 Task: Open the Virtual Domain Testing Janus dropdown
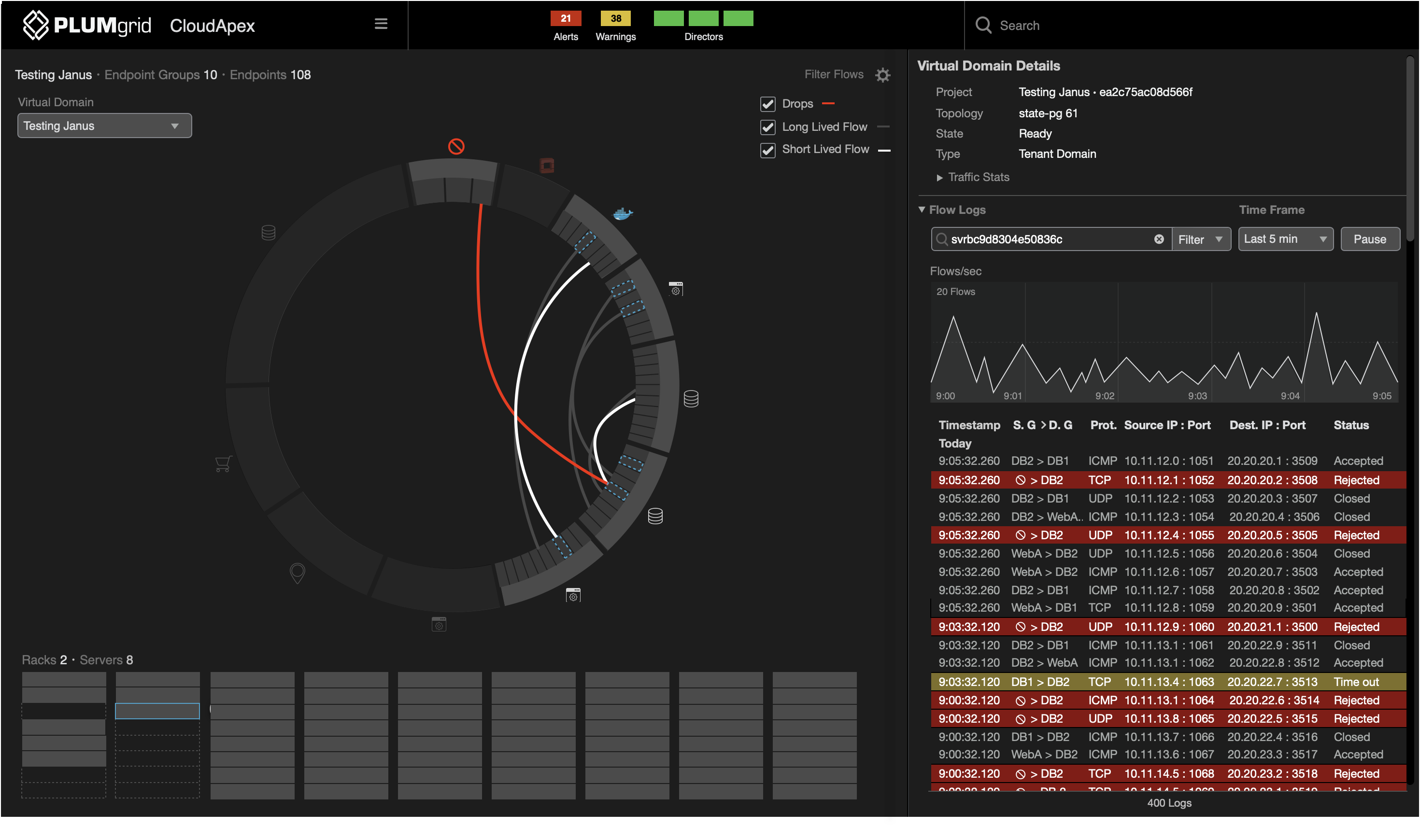pyautogui.click(x=105, y=126)
